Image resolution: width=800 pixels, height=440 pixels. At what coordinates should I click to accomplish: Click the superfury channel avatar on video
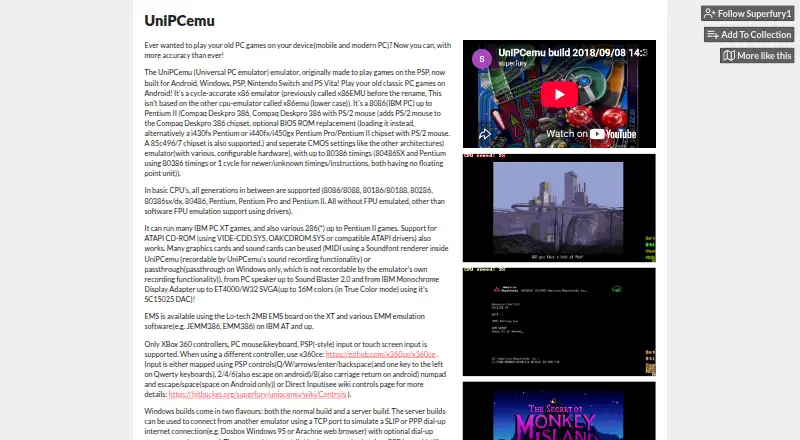[482, 59]
